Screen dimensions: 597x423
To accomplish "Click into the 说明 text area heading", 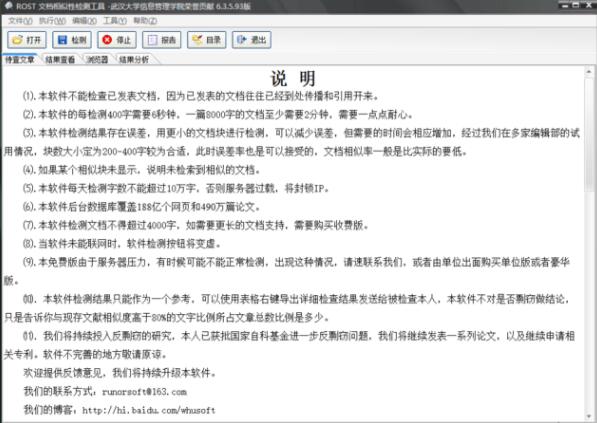I will coord(293,78).
